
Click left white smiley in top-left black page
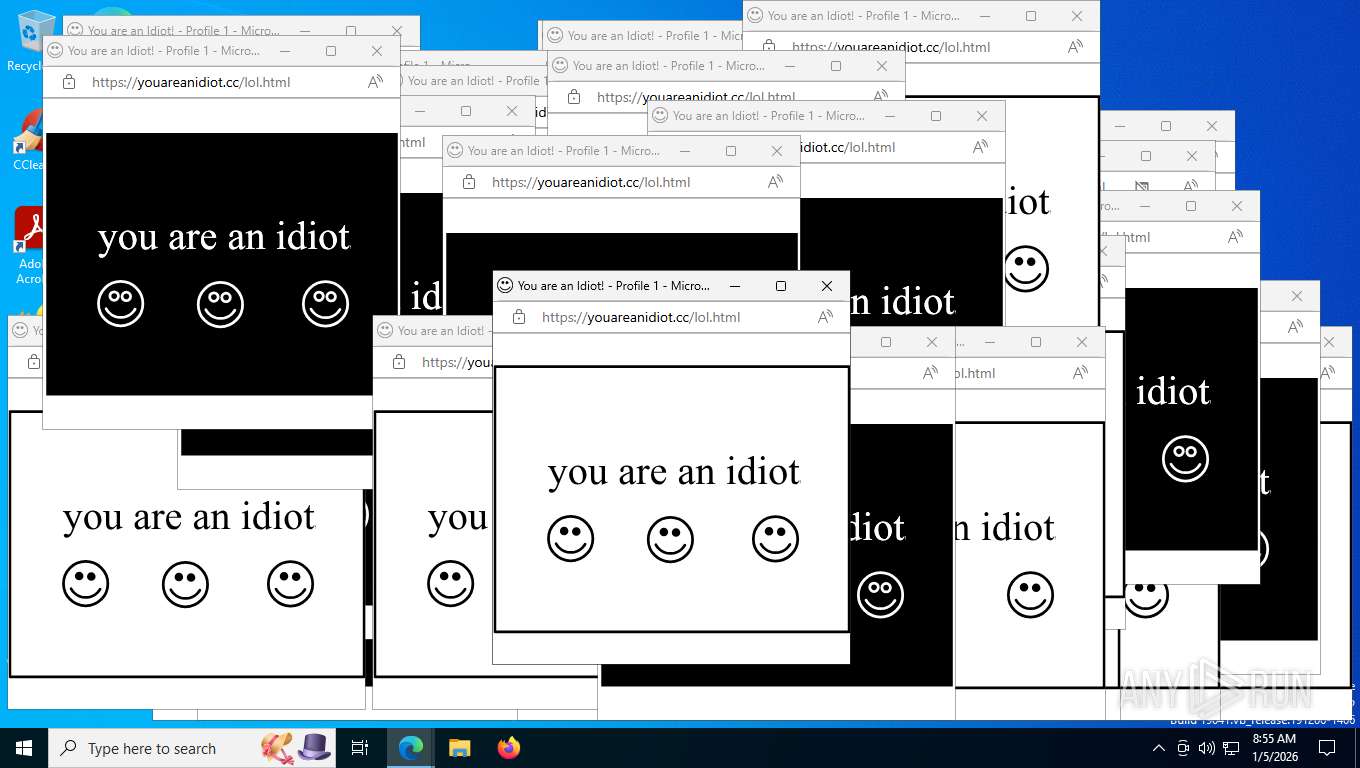pyautogui.click(x=121, y=304)
